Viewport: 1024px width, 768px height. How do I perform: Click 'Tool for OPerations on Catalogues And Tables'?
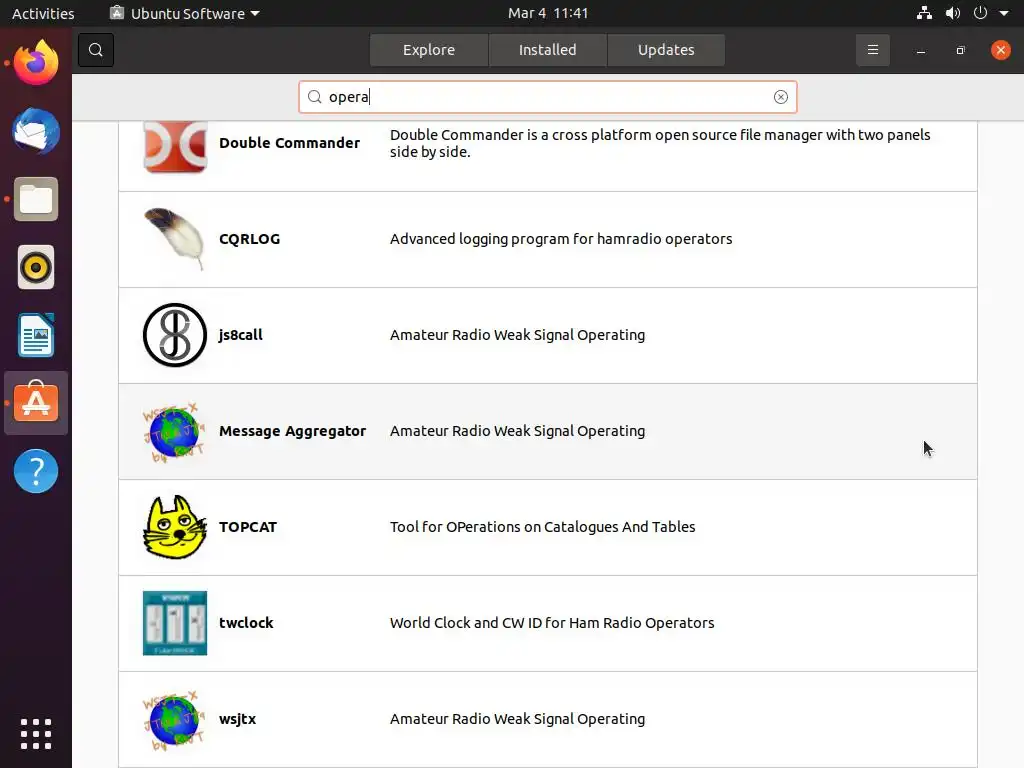543,527
